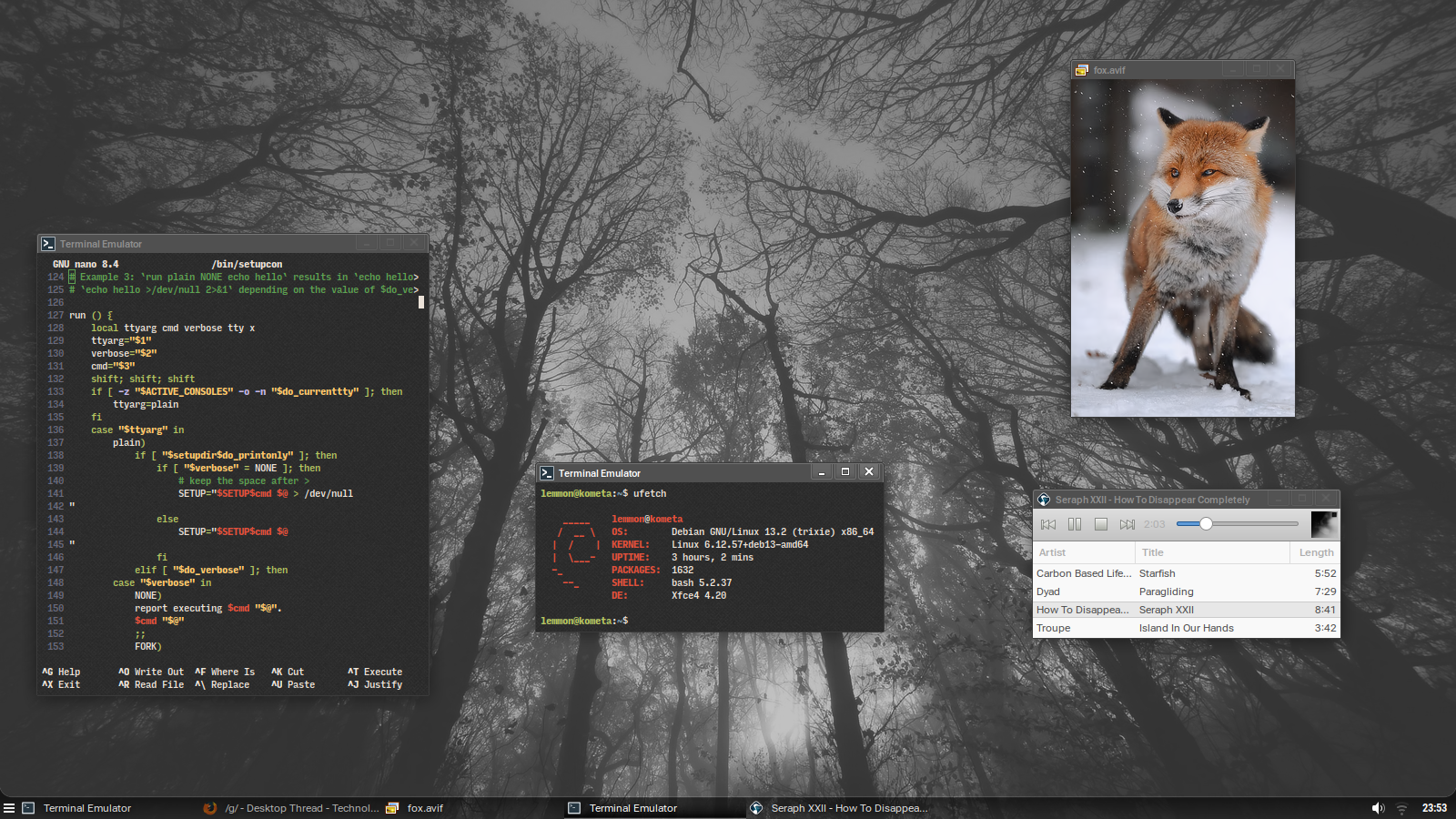Switch to the Seraph XXII taskbar entry
1456x819 pixels.
[x=837, y=808]
